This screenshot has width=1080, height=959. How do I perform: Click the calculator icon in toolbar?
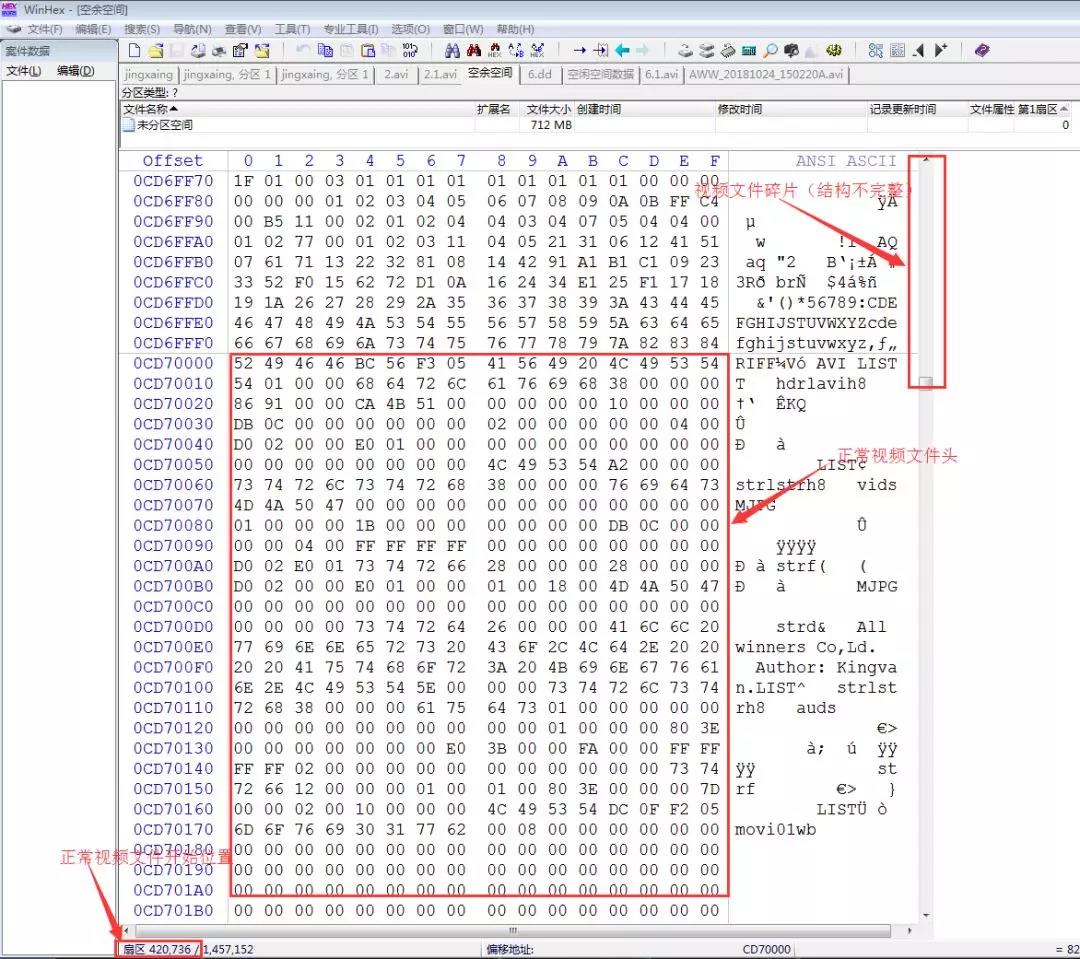point(749,50)
